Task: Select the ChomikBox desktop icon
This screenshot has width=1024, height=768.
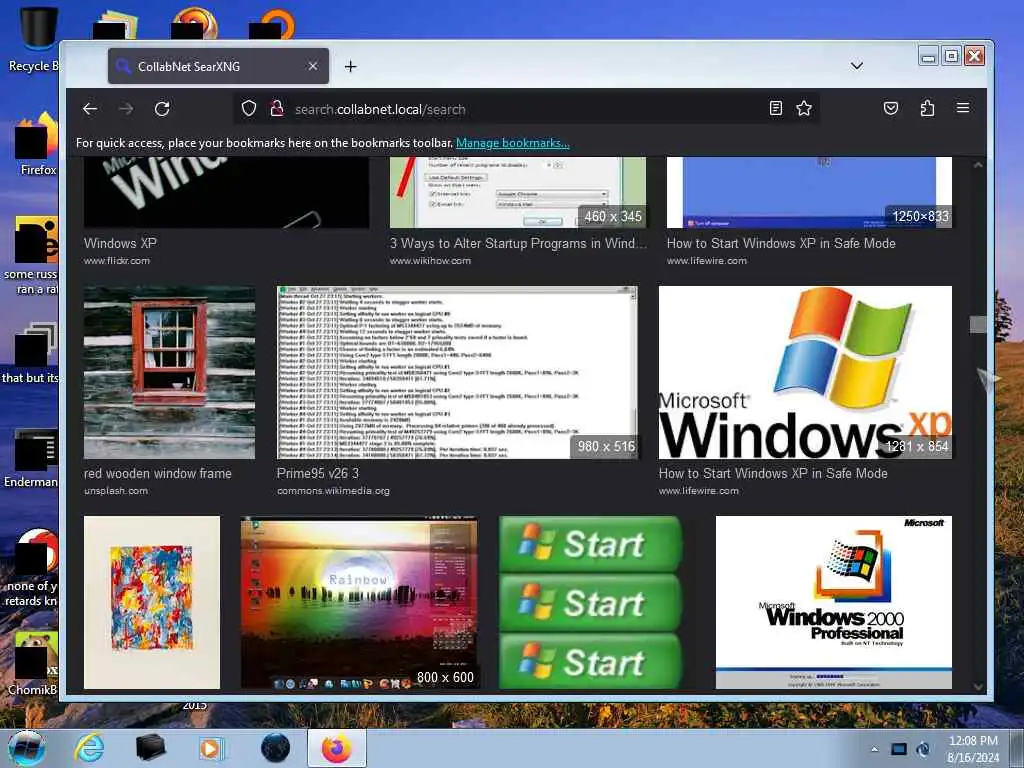Action: [x=33, y=663]
